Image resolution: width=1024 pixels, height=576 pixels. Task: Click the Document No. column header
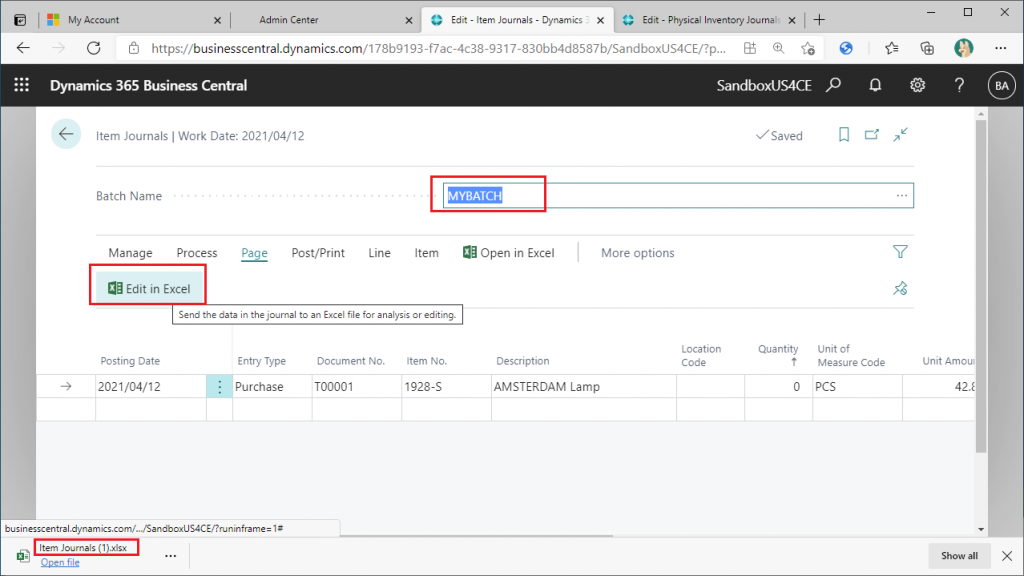click(351, 360)
